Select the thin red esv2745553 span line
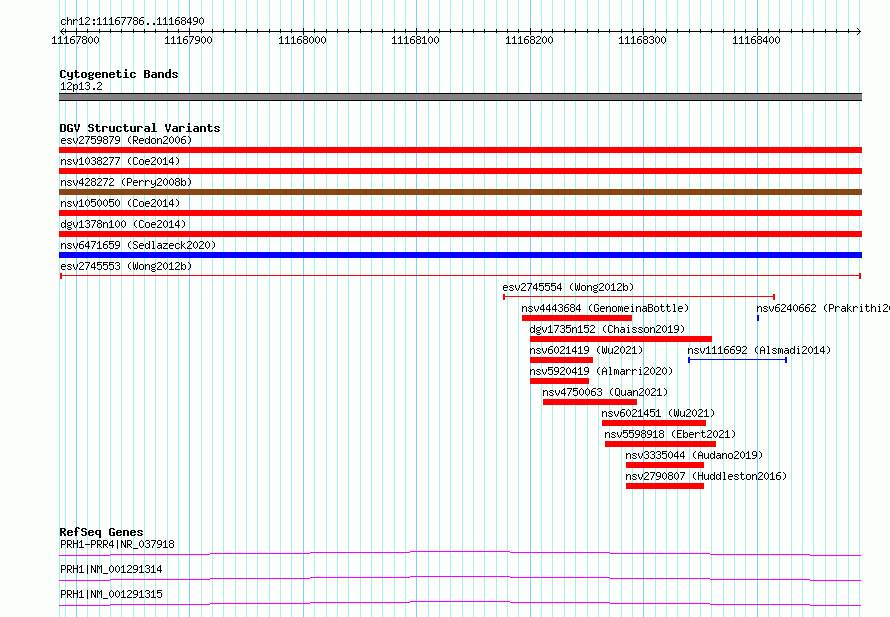The height and width of the screenshot is (617, 890). point(460,276)
